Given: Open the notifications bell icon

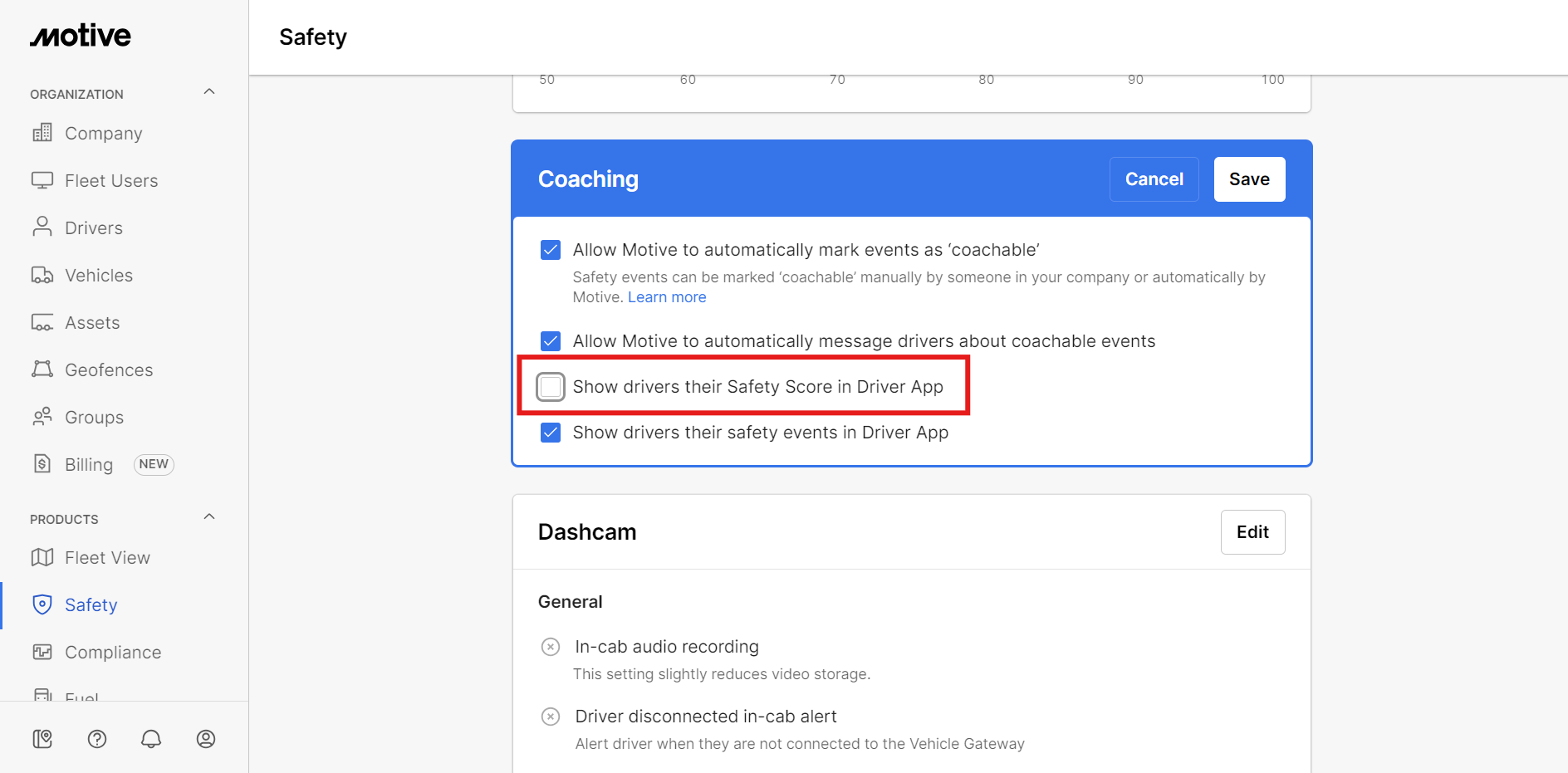Looking at the screenshot, I should click(x=151, y=739).
